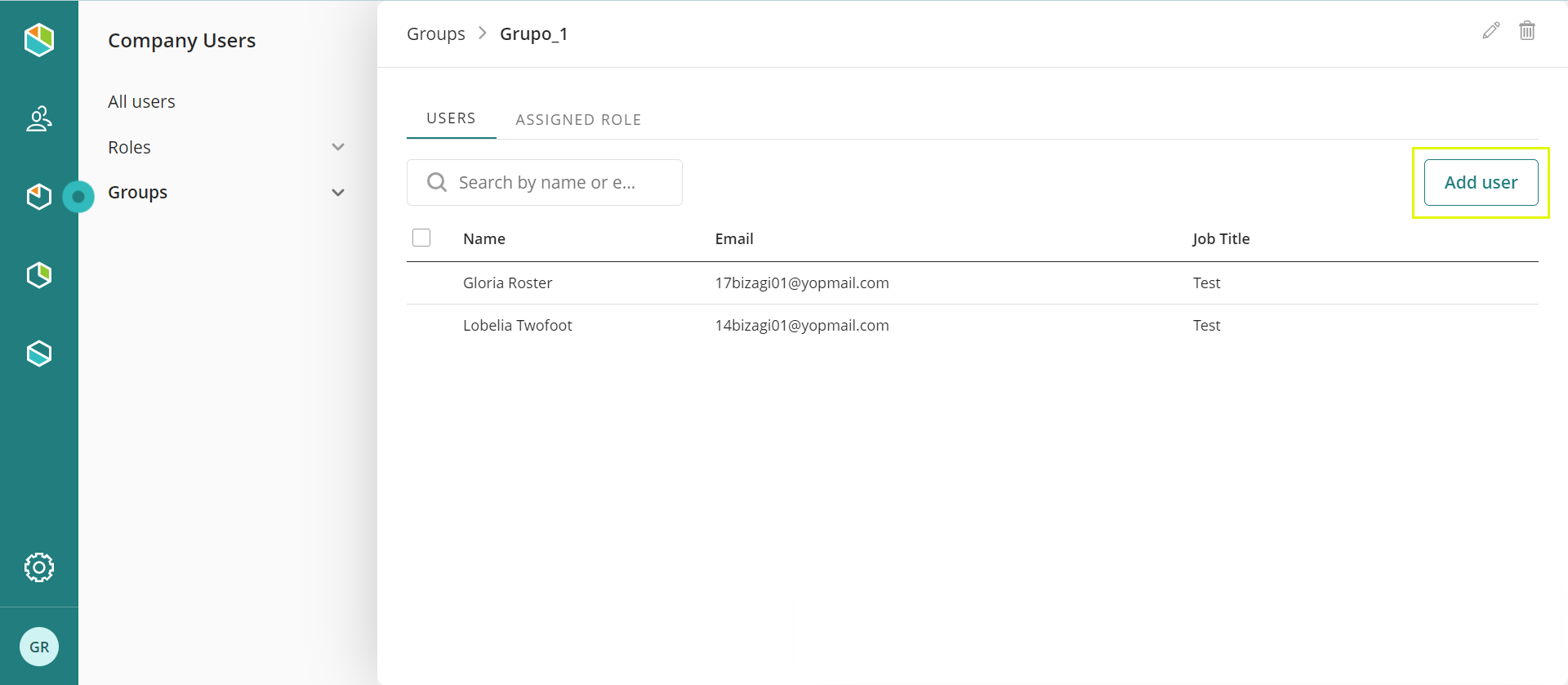Click Test job title in Lobelia Twofoot row

tap(1206, 325)
